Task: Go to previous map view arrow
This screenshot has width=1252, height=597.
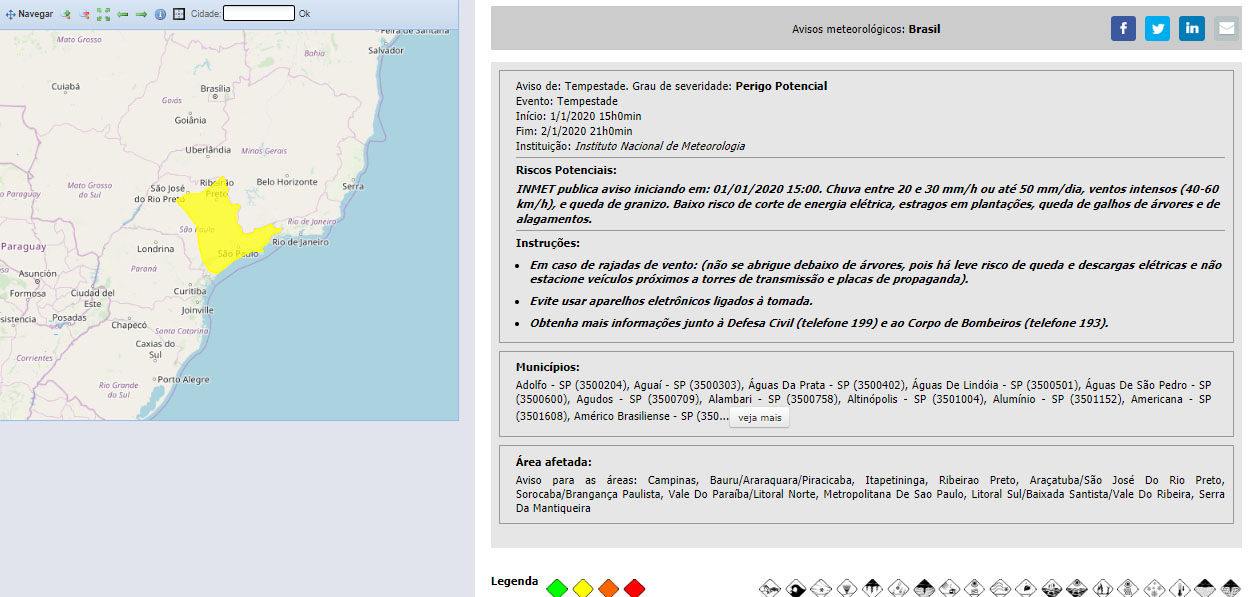Action: click(123, 14)
